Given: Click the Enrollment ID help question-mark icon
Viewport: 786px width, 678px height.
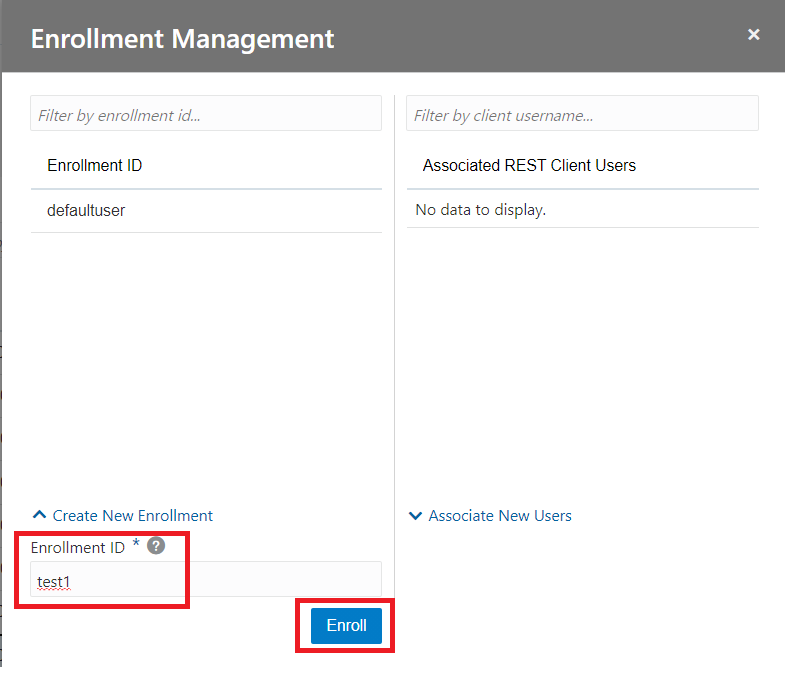Looking at the screenshot, I should tap(155, 546).
